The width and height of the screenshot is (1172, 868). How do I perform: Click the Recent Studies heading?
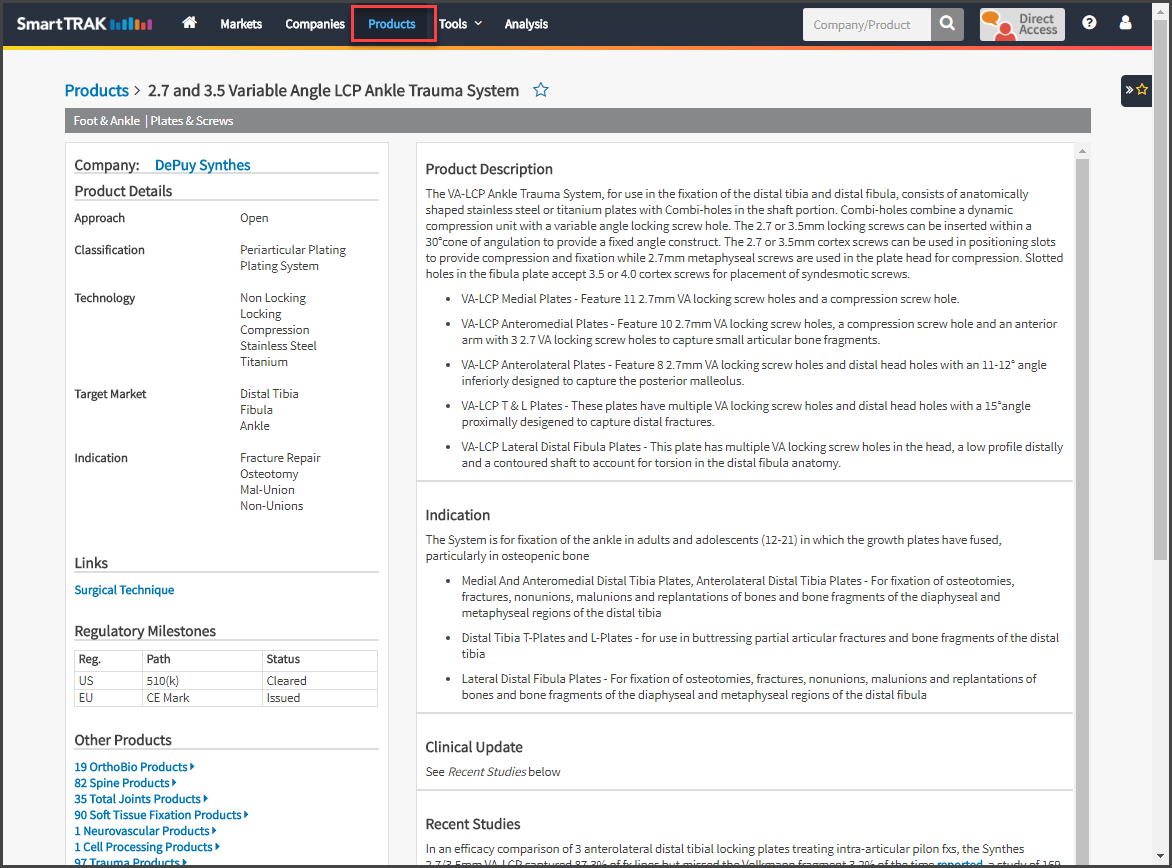pyautogui.click(x=472, y=824)
